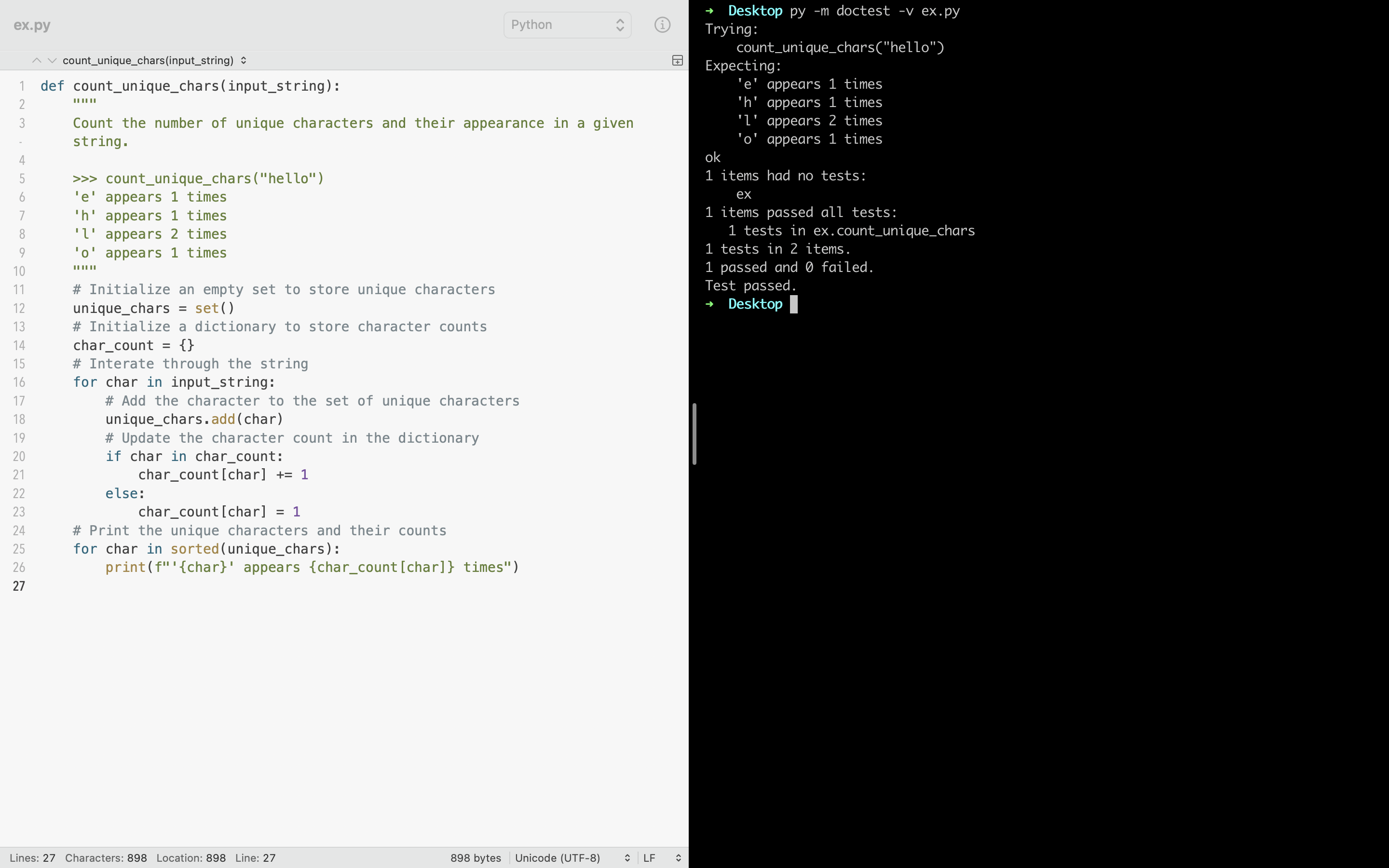Open the Unicode (UTF-8) encoding dropdown
Screen dimensions: 1389x868
pyautogui.click(x=572, y=858)
